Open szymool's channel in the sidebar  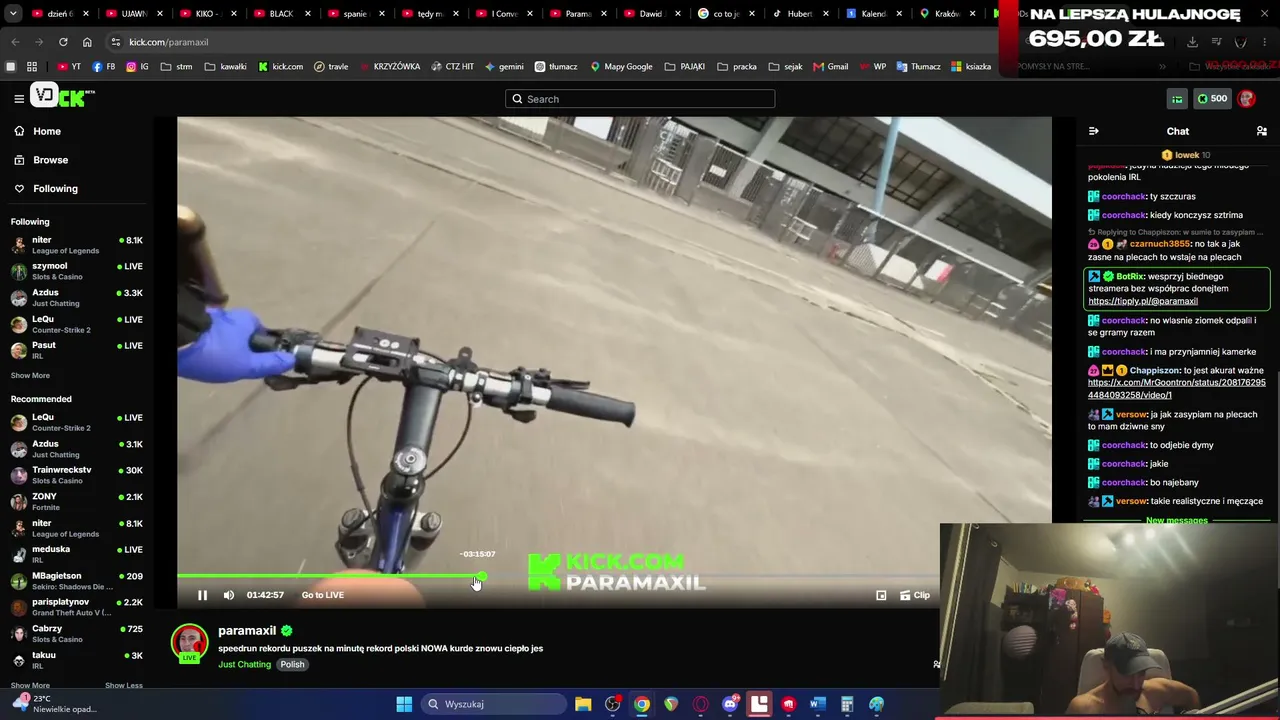click(76, 271)
